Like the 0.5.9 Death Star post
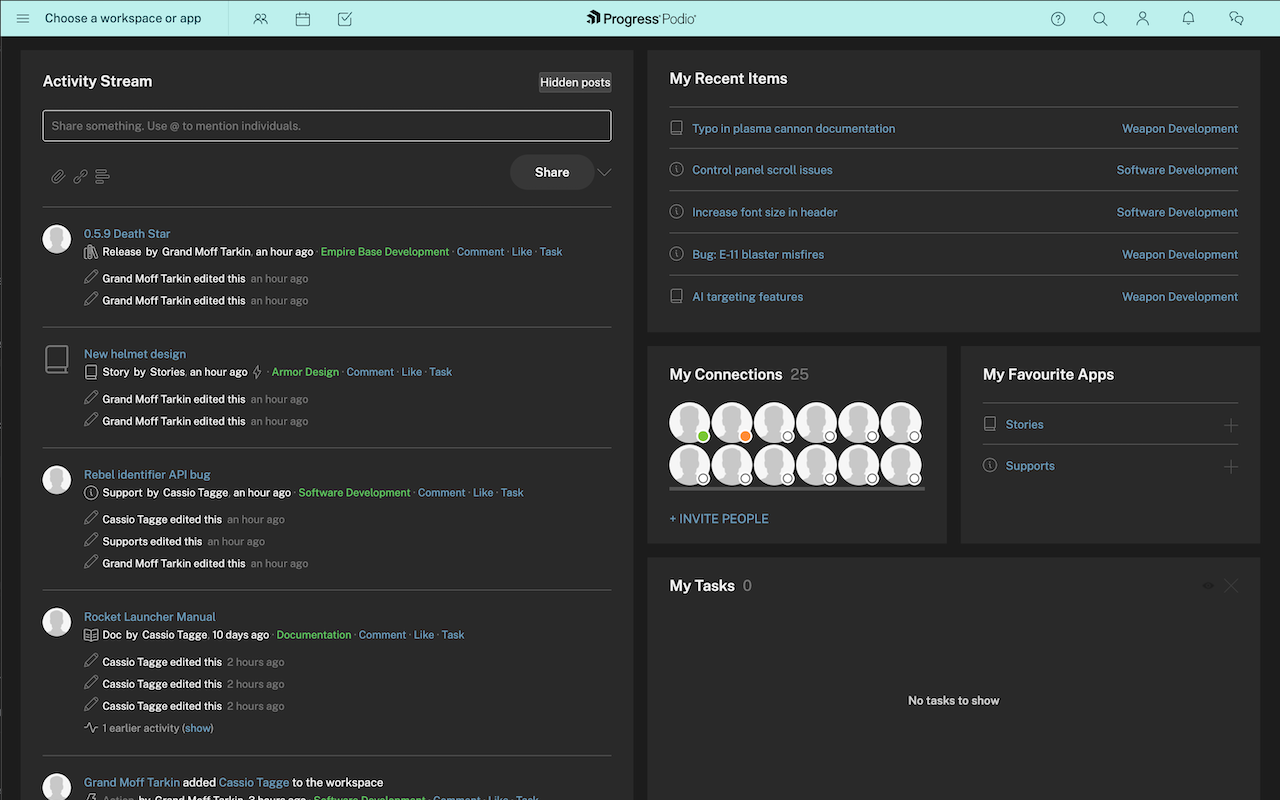The width and height of the screenshot is (1280, 800). pos(522,252)
